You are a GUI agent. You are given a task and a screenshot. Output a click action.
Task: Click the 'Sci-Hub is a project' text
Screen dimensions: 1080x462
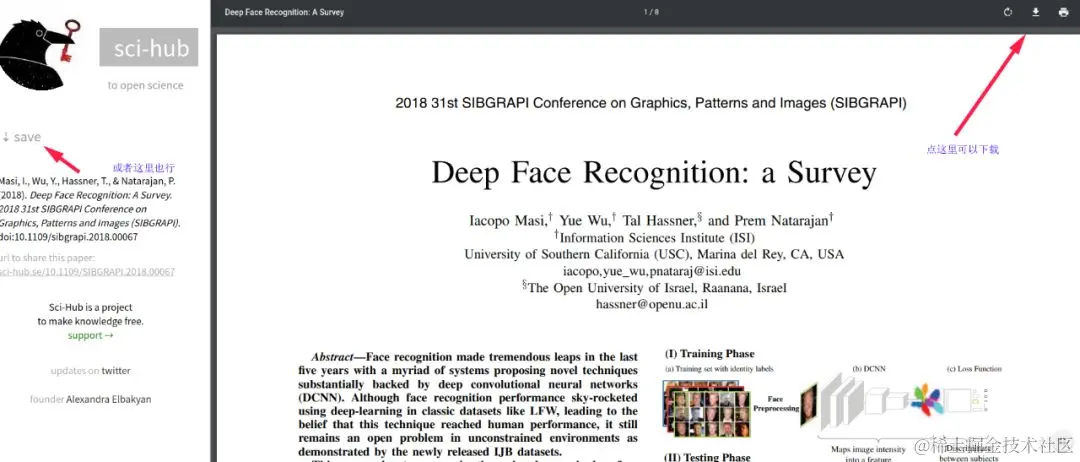(91, 308)
